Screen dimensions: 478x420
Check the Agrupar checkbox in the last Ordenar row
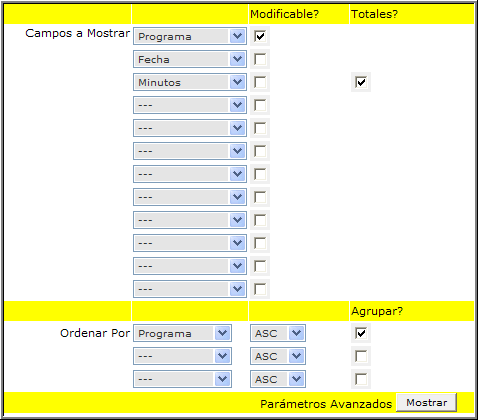(361, 379)
